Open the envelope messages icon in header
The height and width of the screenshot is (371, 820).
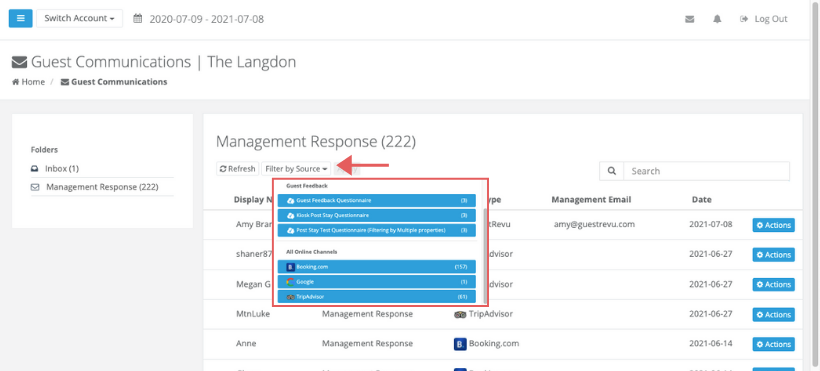(689, 19)
